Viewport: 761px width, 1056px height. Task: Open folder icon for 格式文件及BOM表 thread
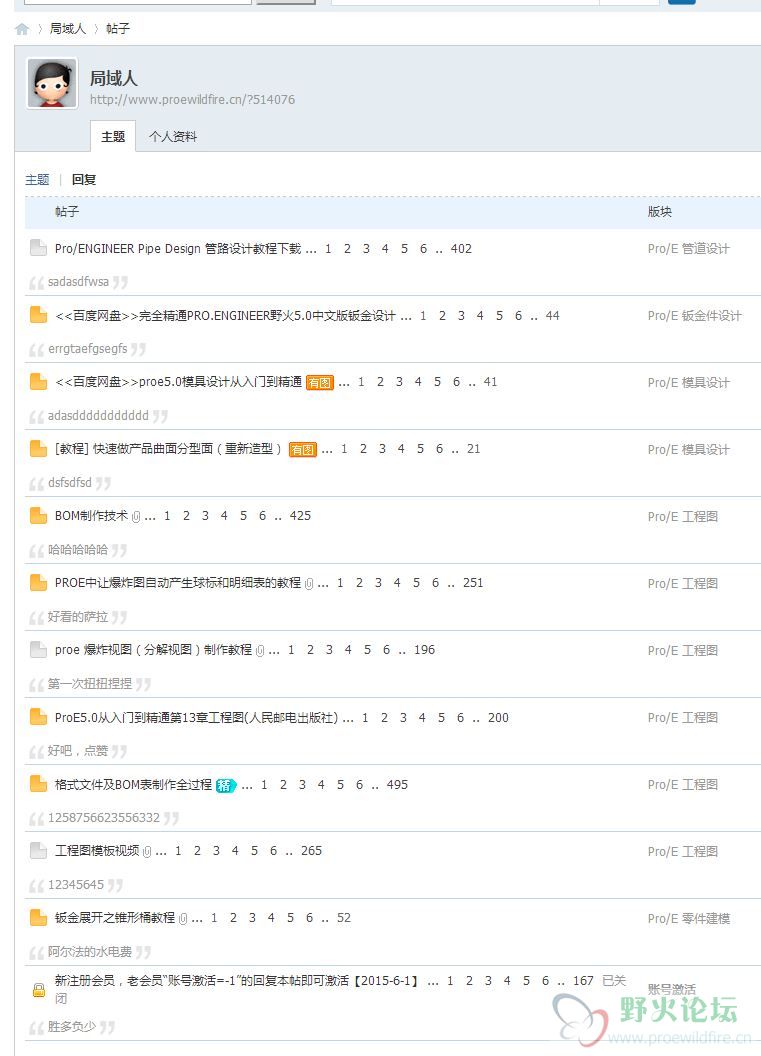pyautogui.click(x=38, y=784)
